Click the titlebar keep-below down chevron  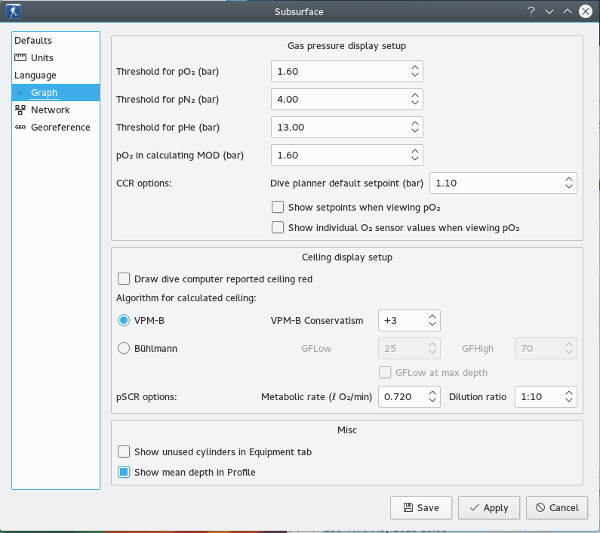549,11
